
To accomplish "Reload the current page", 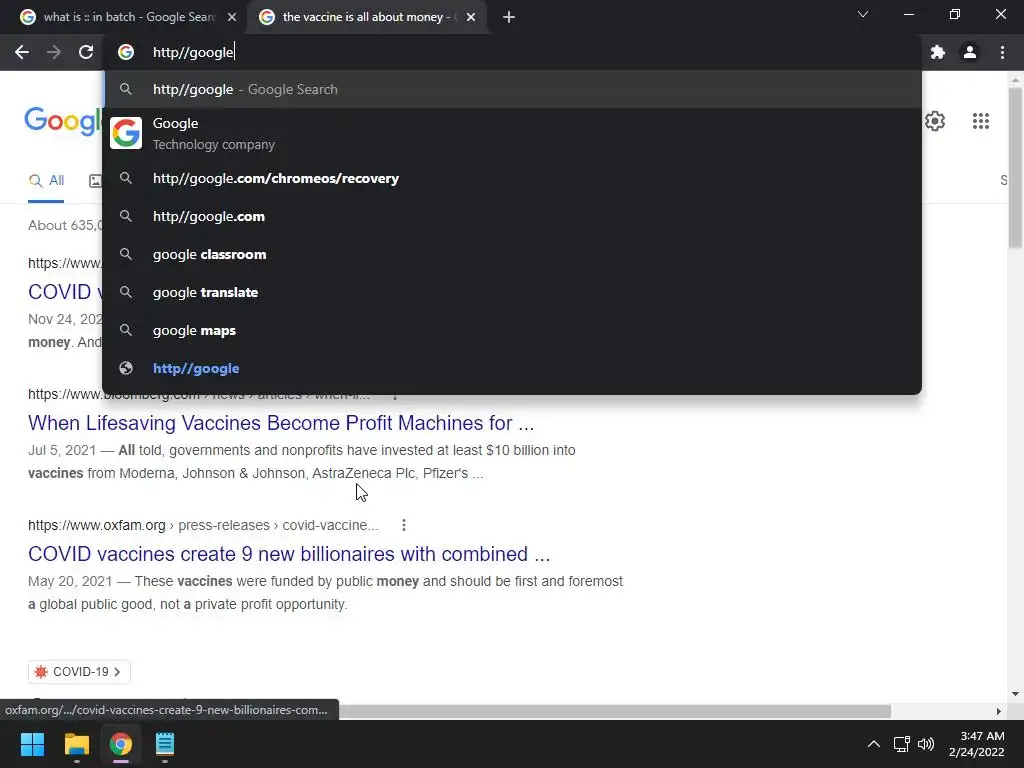I will [86, 52].
